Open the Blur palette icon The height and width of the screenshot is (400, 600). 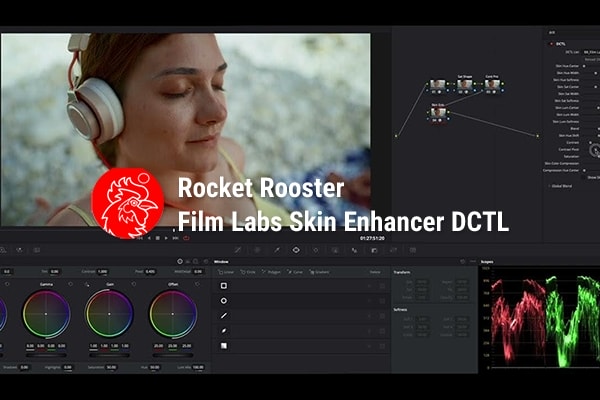pos(355,250)
